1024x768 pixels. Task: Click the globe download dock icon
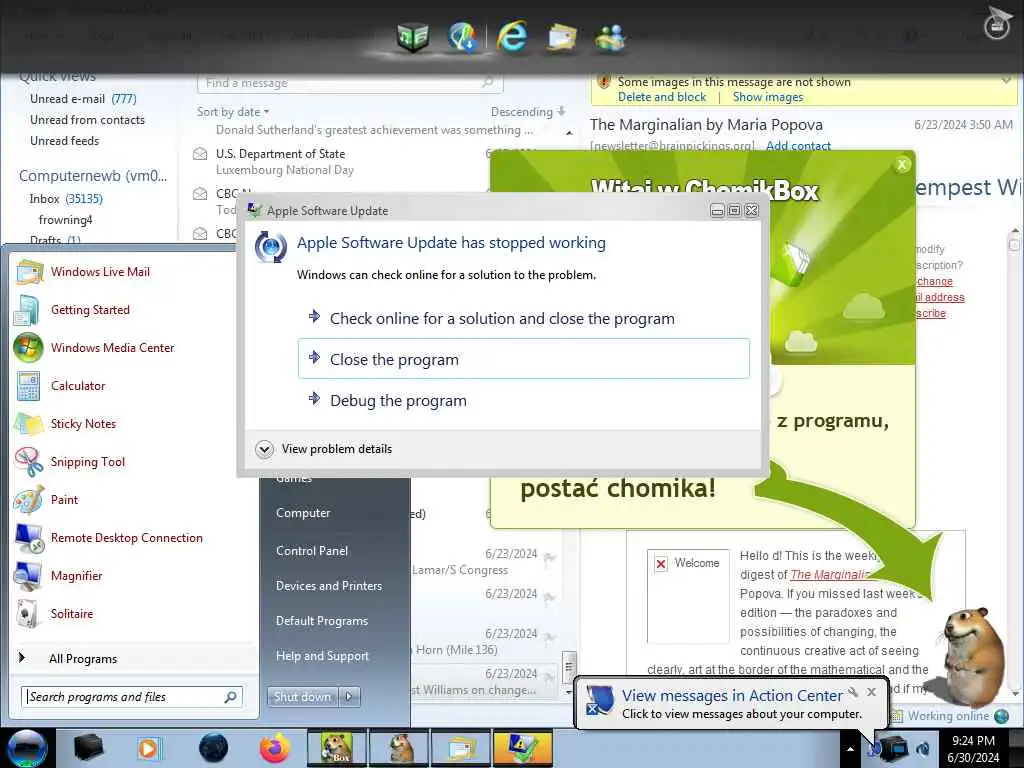pos(462,36)
